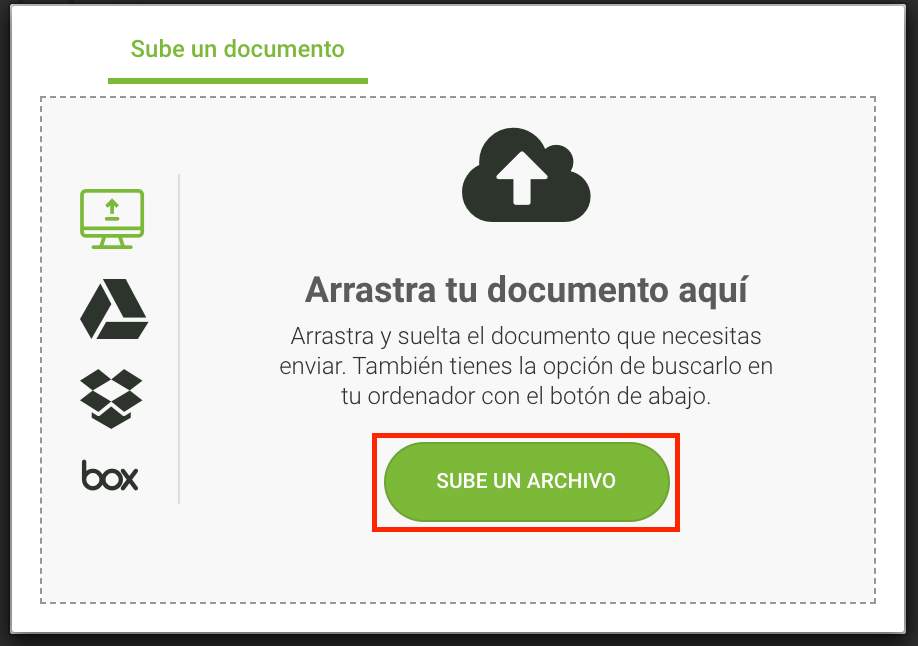
Task: Switch to the 'Sube un documento' tab
Action: (237, 49)
